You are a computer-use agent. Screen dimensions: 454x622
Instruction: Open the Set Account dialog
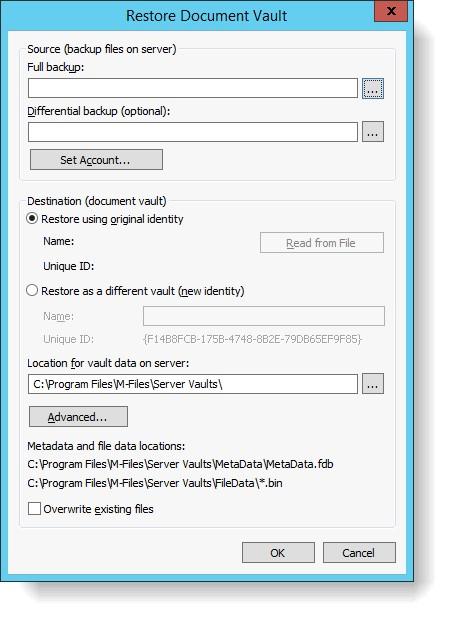[x=96, y=159]
